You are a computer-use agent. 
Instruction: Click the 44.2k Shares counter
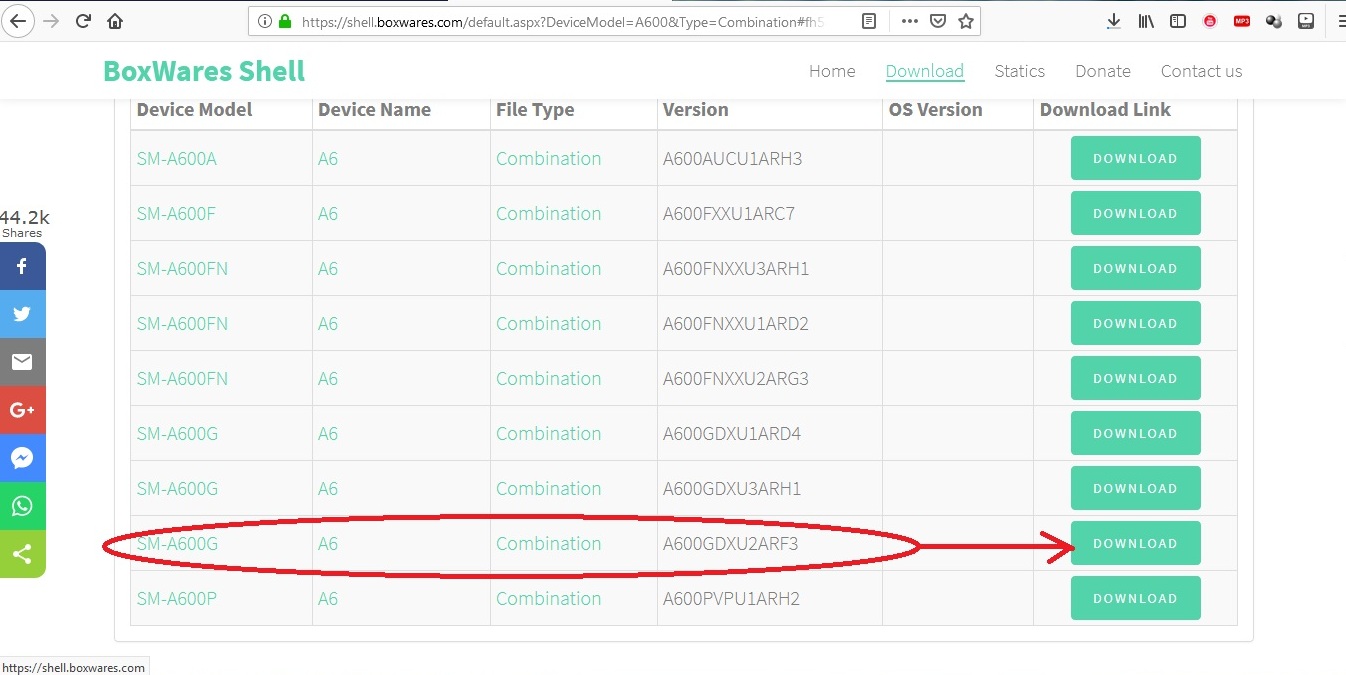24,223
